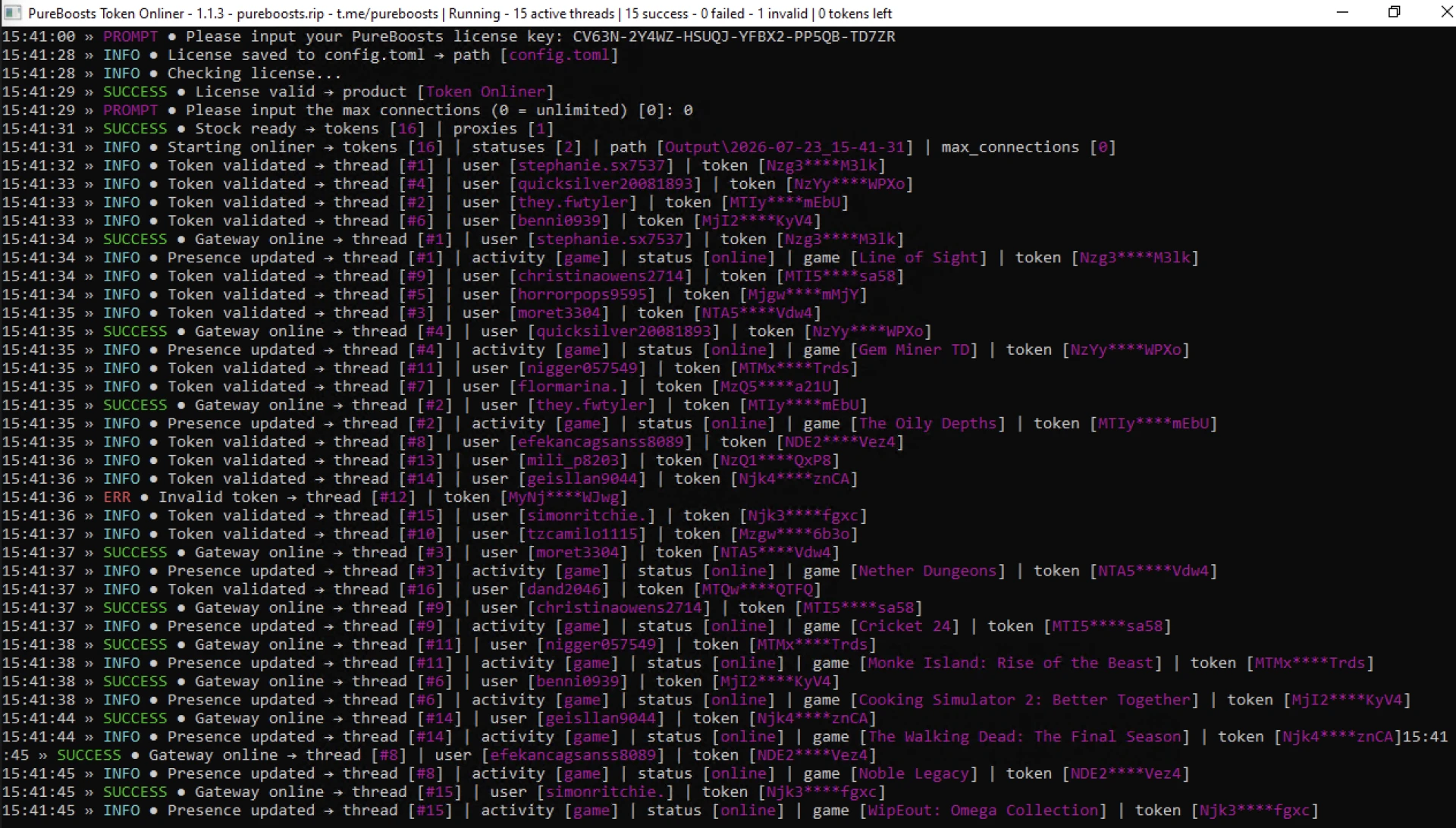Click the license key starting with CV63N
The width and height of the screenshot is (1456, 828).
coord(734,36)
